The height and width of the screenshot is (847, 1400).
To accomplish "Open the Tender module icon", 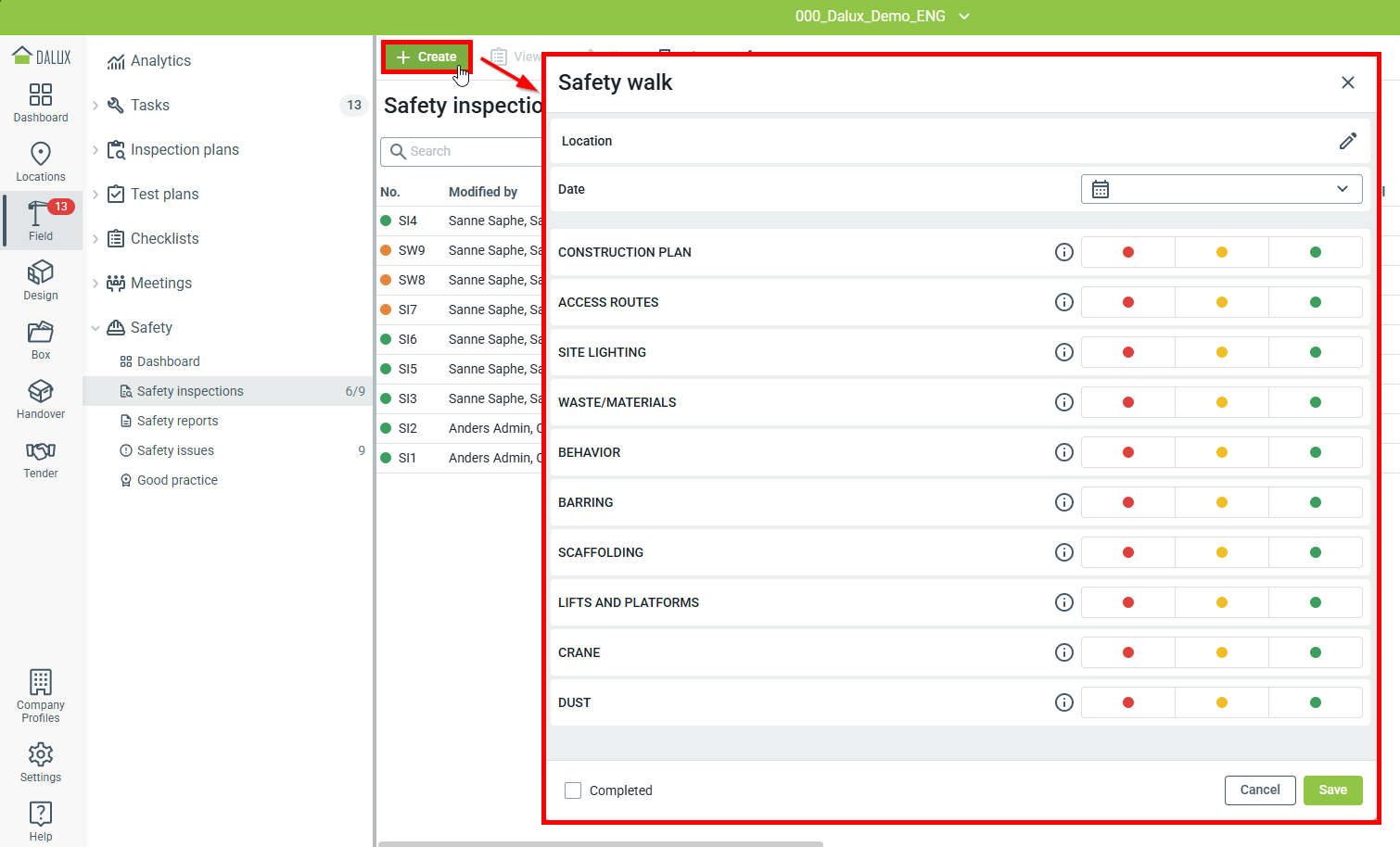I will (x=41, y=458).
